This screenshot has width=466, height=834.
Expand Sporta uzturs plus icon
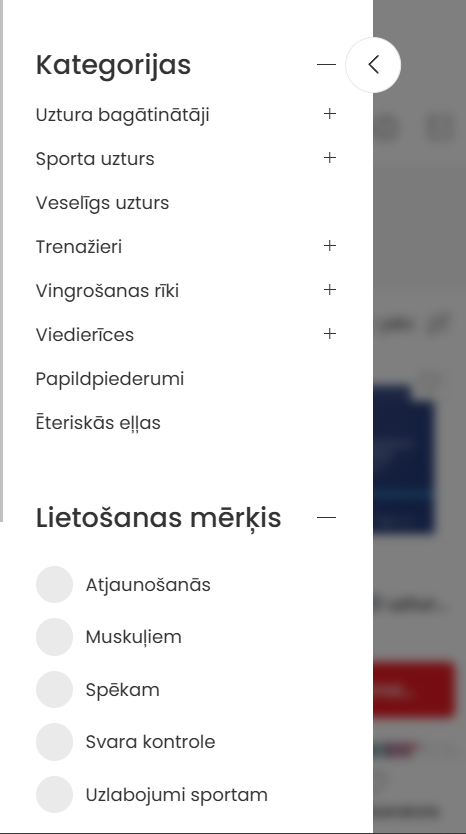click(330, 158)
